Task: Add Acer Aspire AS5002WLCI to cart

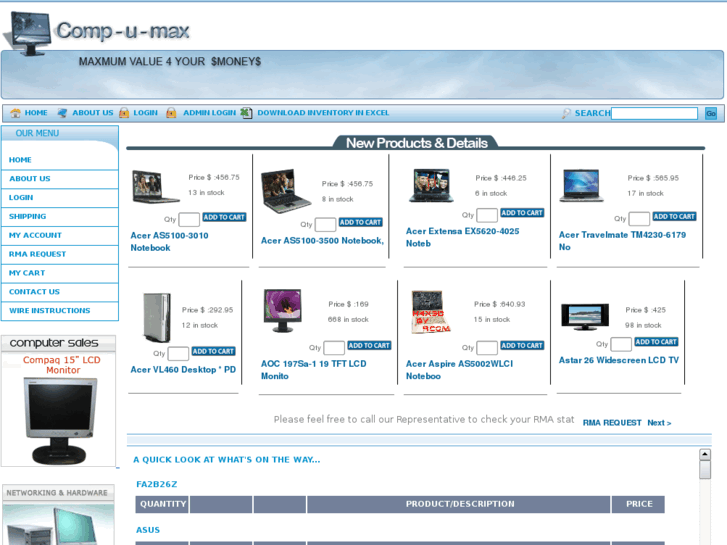Action: point(522,346)
